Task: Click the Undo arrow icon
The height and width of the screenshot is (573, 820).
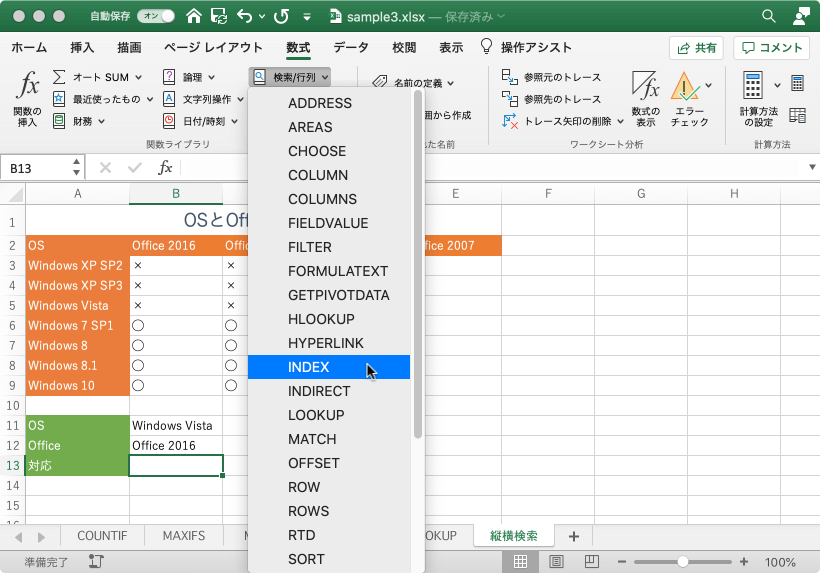Action: point(244,16)
